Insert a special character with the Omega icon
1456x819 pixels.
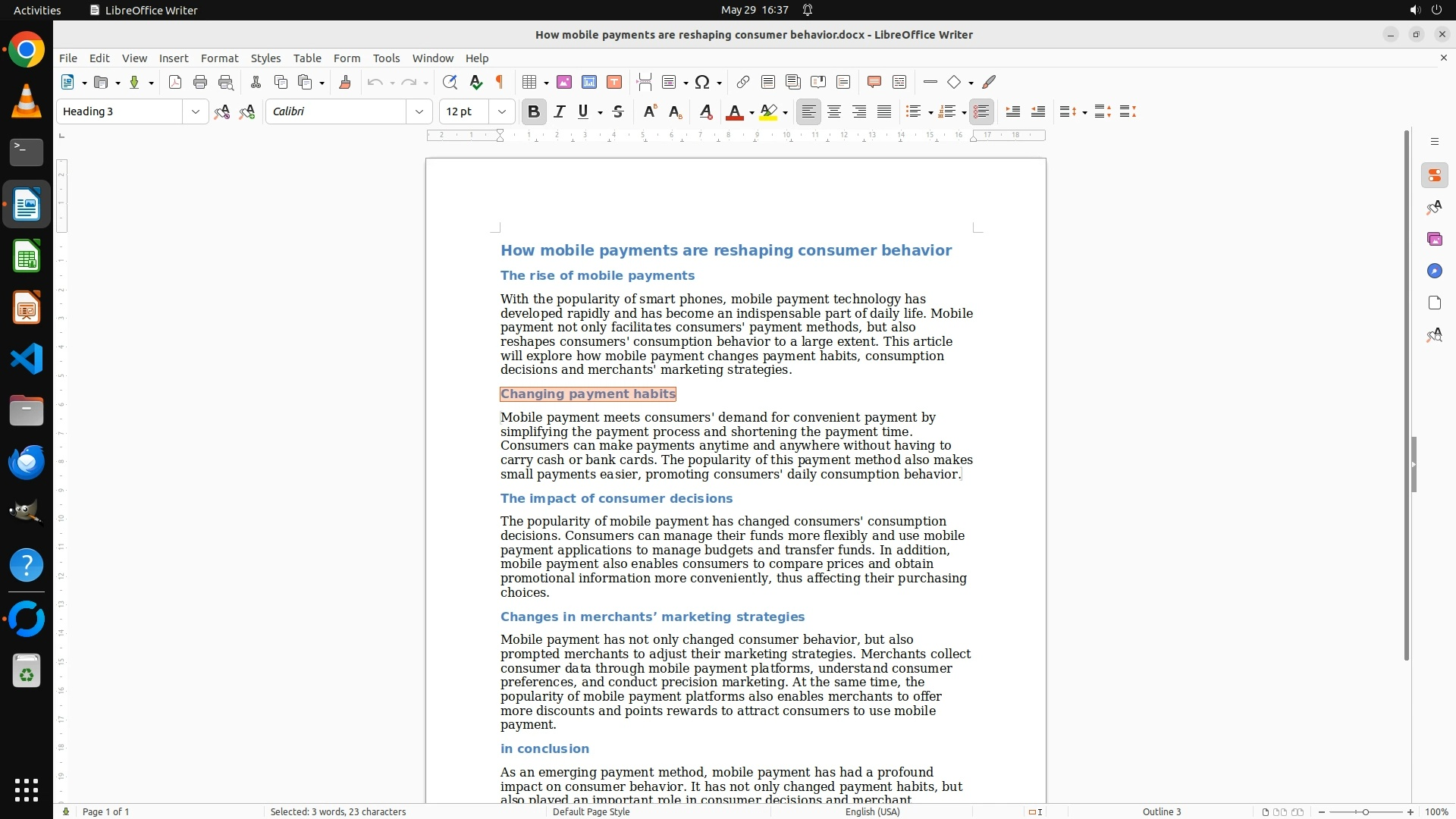coord(702,82)
